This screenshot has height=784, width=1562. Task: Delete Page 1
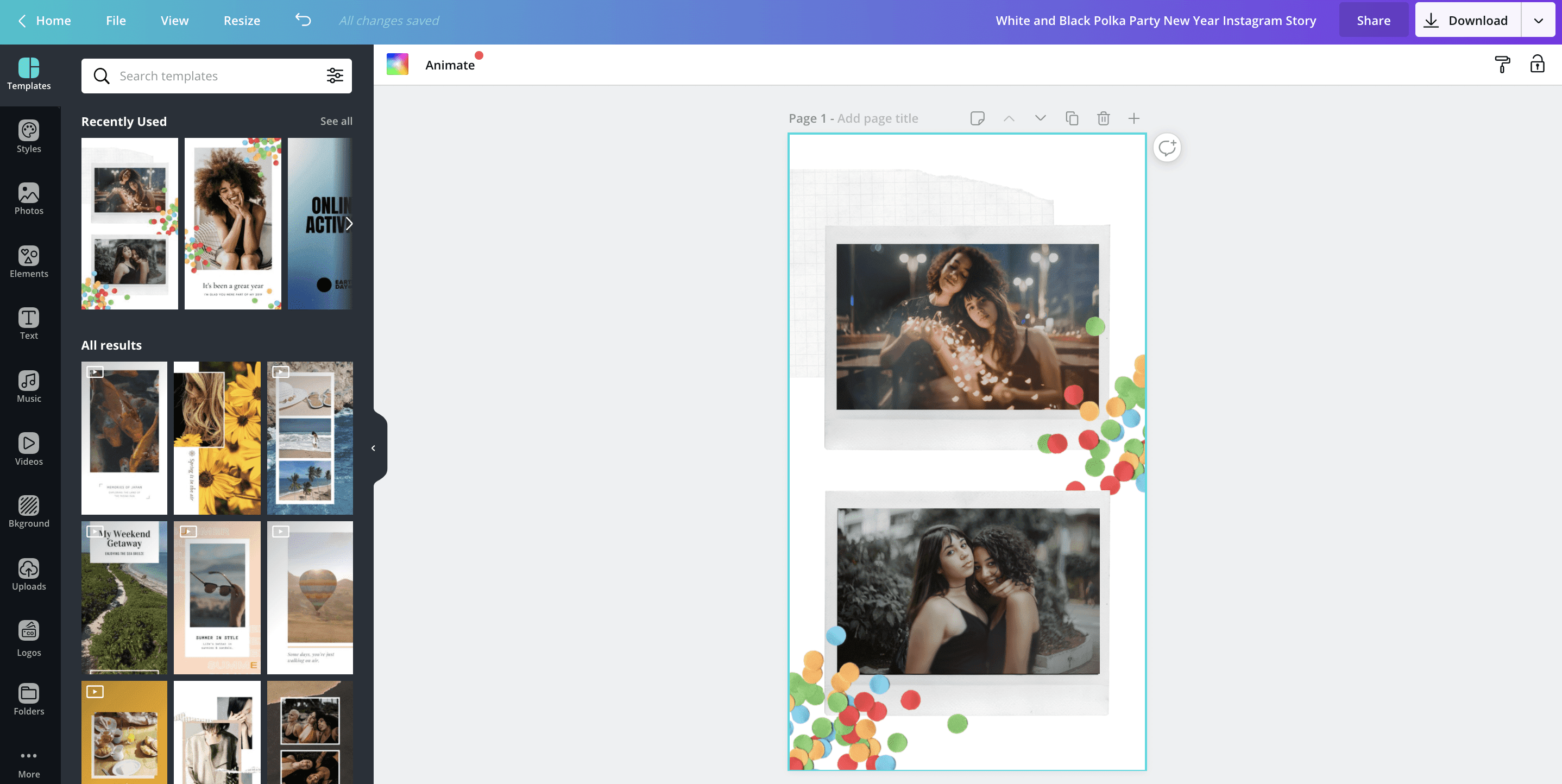click(1103, 118)
